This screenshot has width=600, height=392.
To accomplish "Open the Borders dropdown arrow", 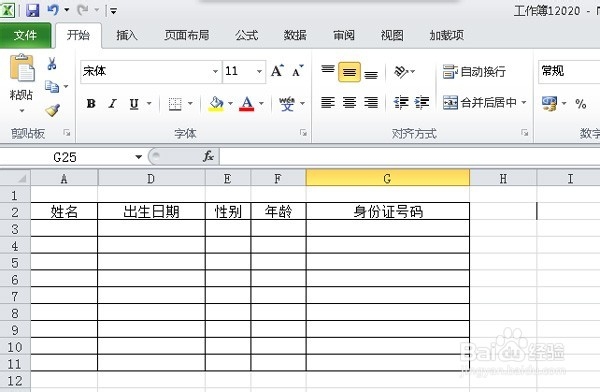I will click(x=190, y=103).
